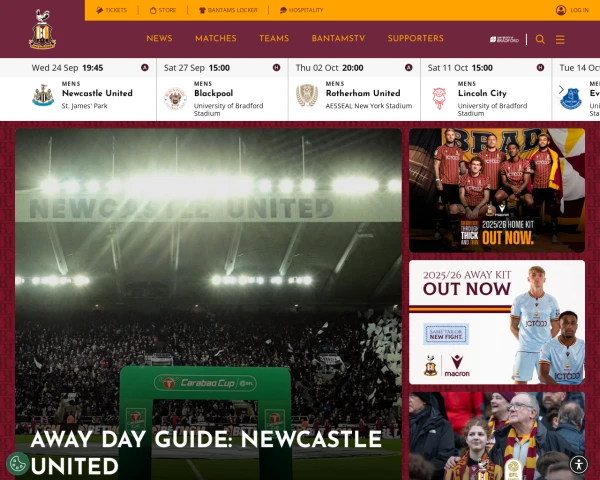This screenshot has width=600, height=480.
Task: Open the accessibility widget icon
Action: [579, 464]
